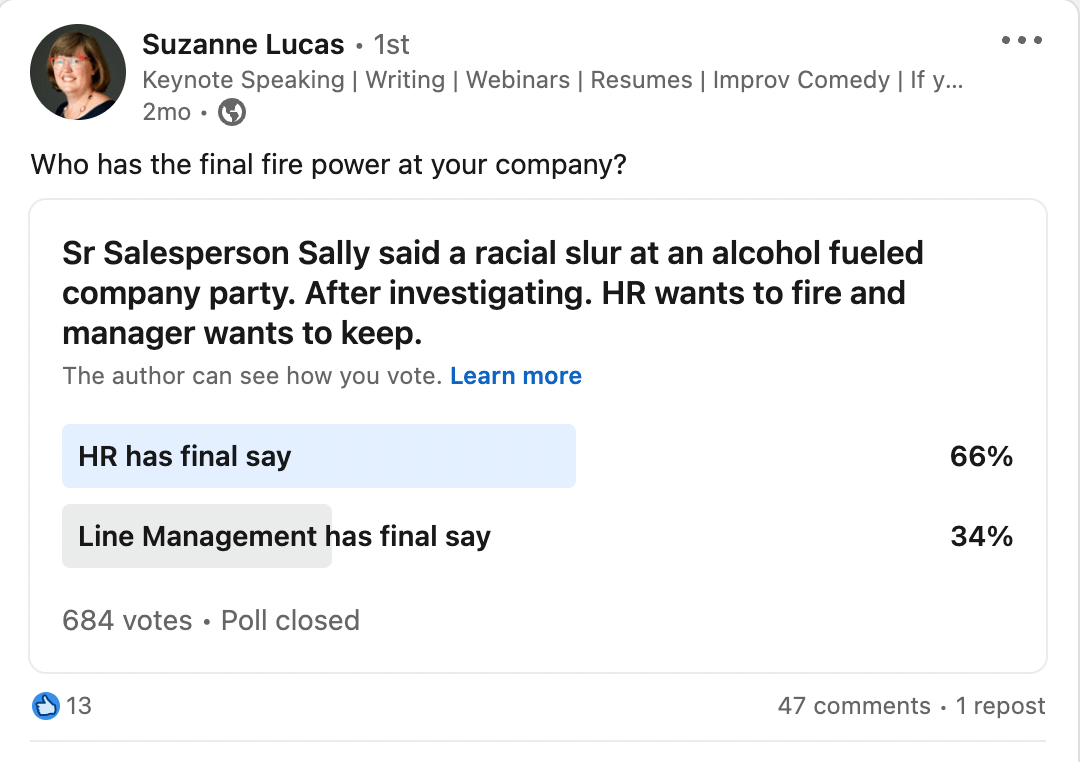Viewport: 1080px width, 762px height.
Task: View the 1 repost link
Action: [x=1001, y=706]
